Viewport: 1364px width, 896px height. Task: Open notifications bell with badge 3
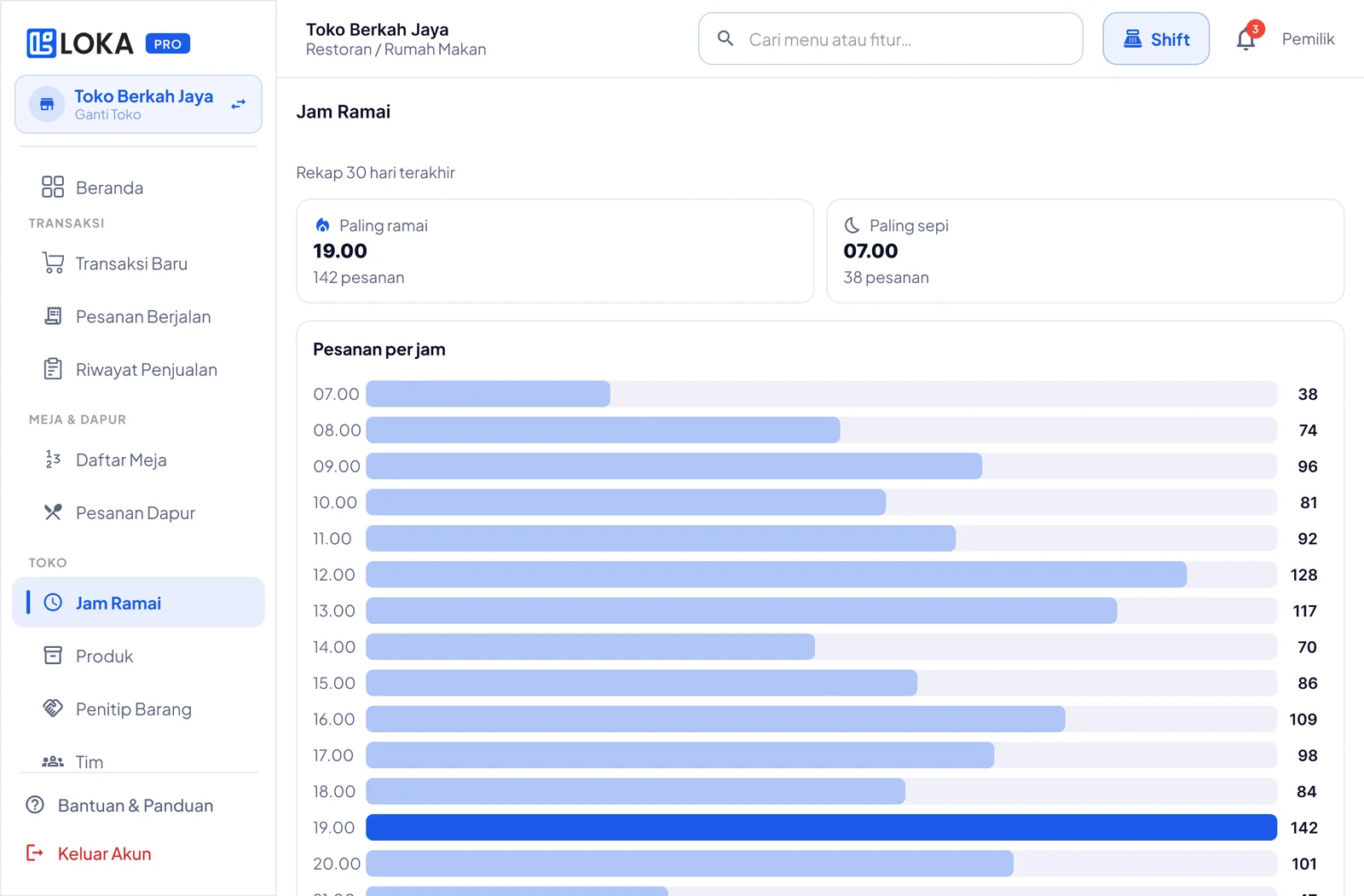pos(1246,39)
